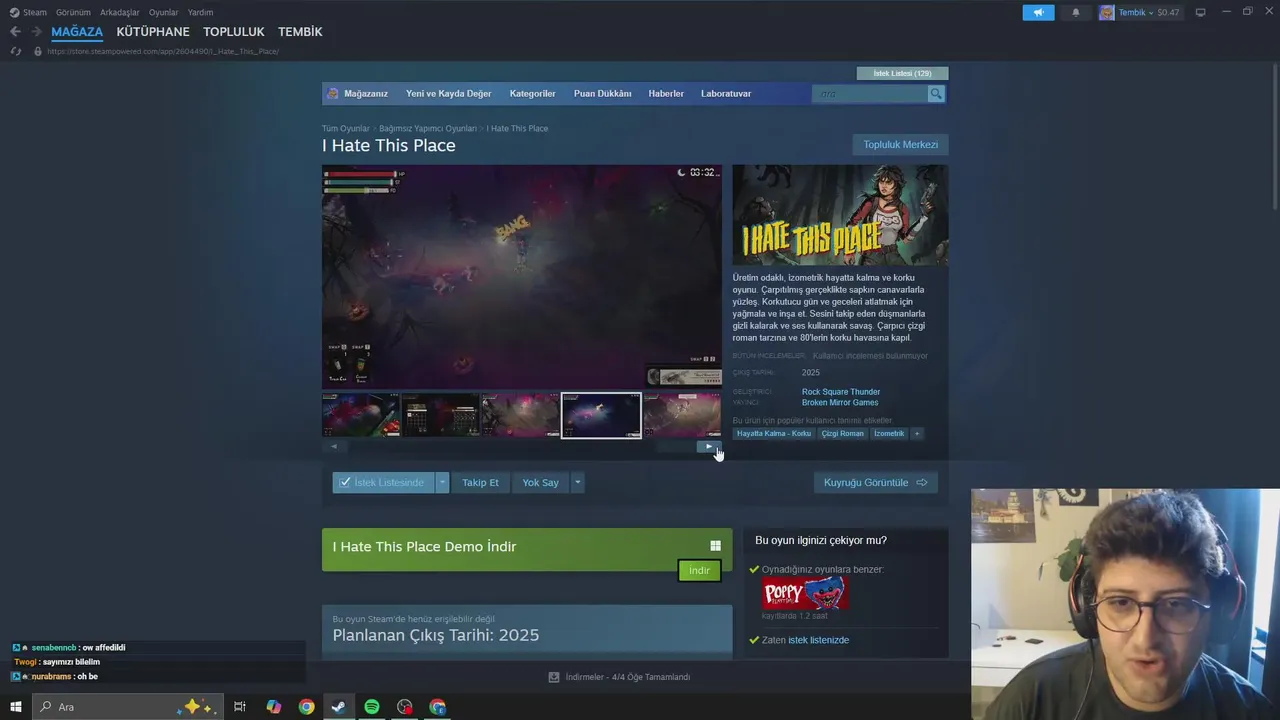1280x720 pixels.
Task: Open the Görünüm menu
Action: click(73, 12)
